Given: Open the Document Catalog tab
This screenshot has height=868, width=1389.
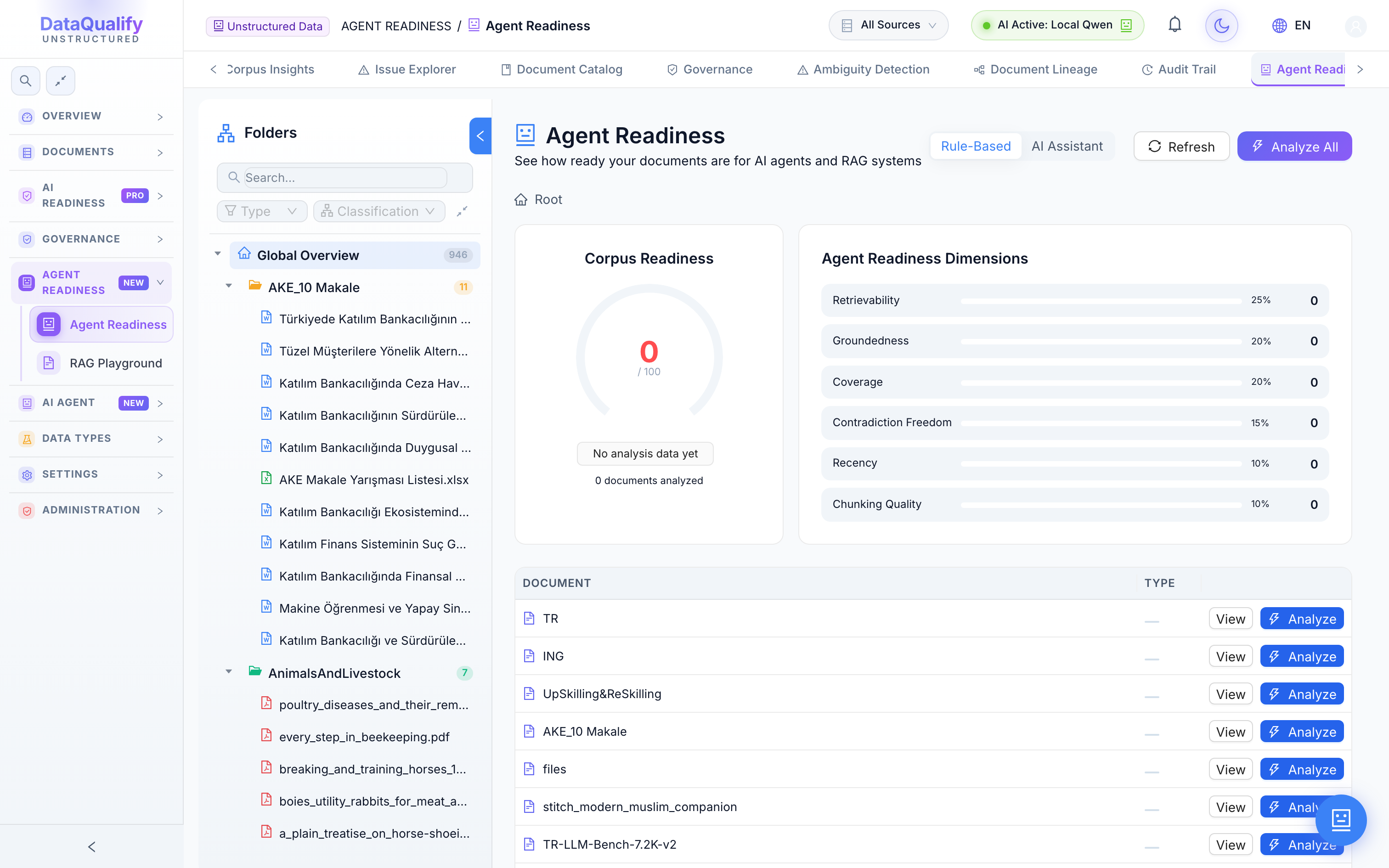Looking at the screenshot, I should coord(561,69).
